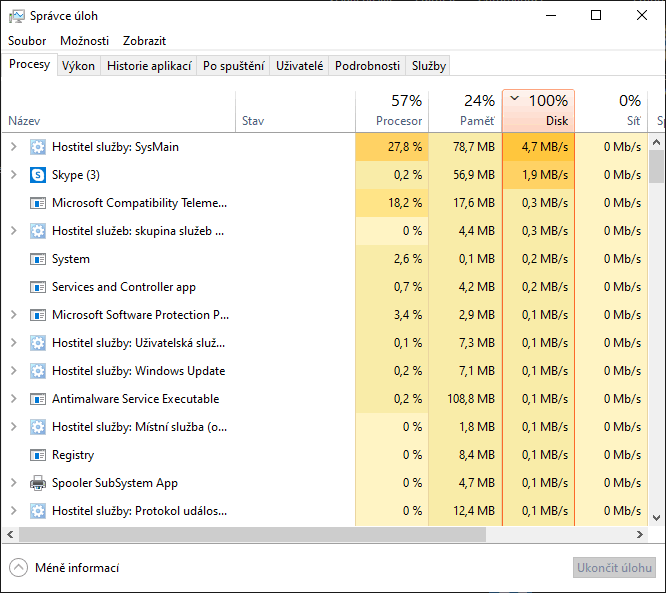Image resolution: width=666 pixels, height=593 pixels.
Task: Open the Soubor menu
Action: (27, 41)
